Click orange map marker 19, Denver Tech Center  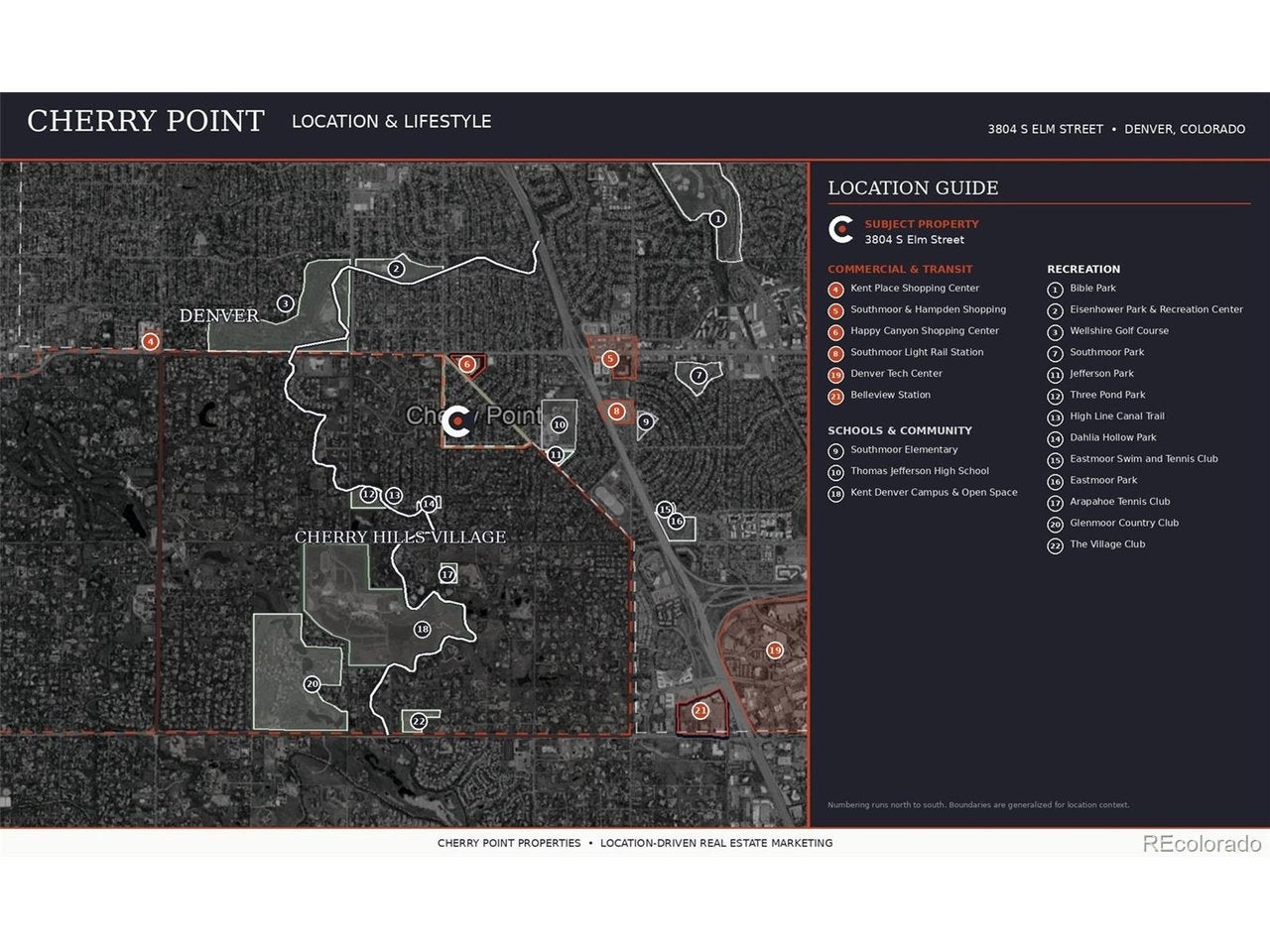click(x=775, y=651)
